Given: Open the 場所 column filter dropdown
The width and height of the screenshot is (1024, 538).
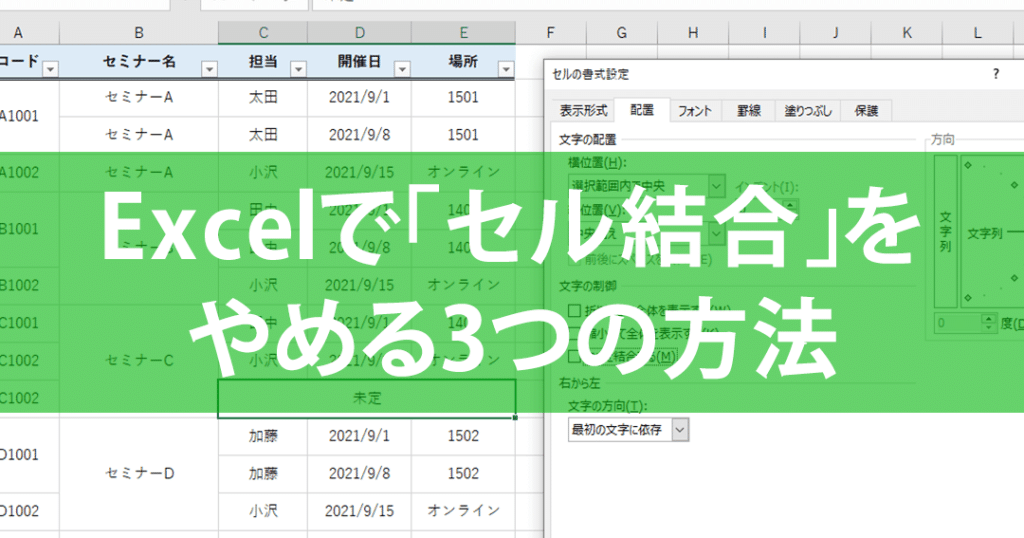Looking at the screenshot, I should tap(506, 69).
